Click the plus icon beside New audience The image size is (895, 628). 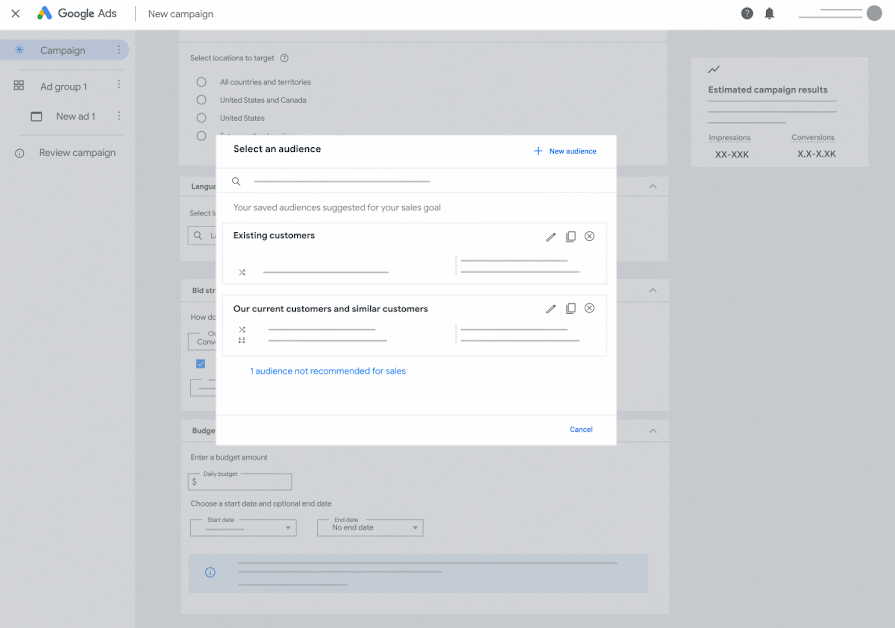point(538,151)
